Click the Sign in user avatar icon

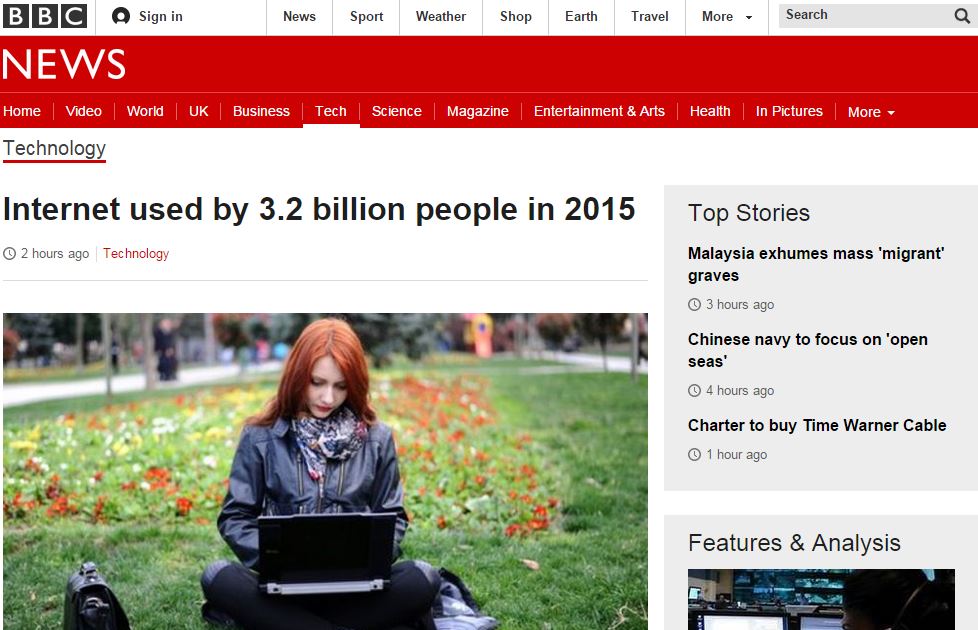point(121,16)
